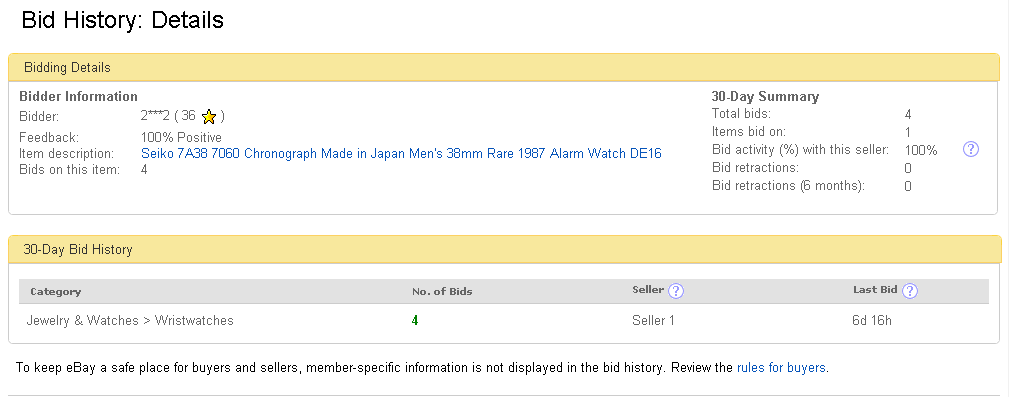Click the green number of bids value 4
Viewport: 1009px width, 397px height.
pyautogui.click(x=415, y=320)
